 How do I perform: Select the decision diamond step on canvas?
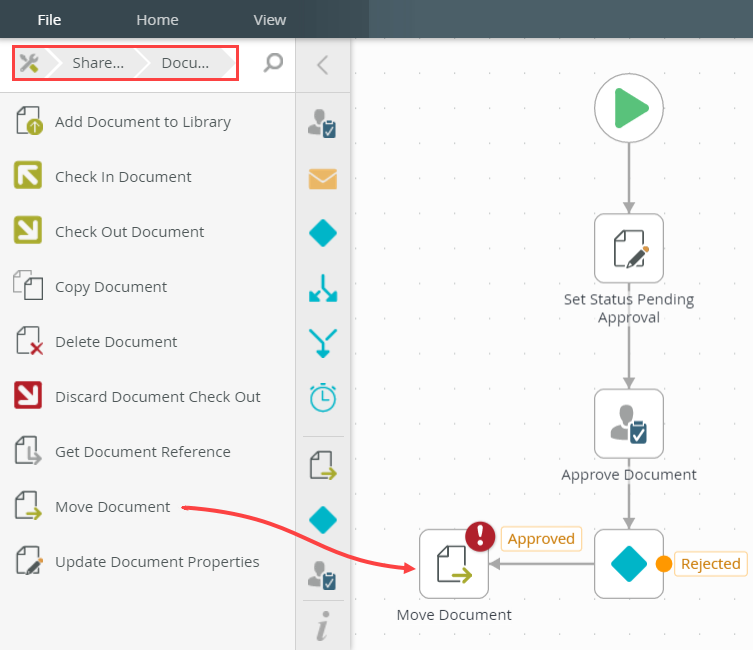click(629, 564)
